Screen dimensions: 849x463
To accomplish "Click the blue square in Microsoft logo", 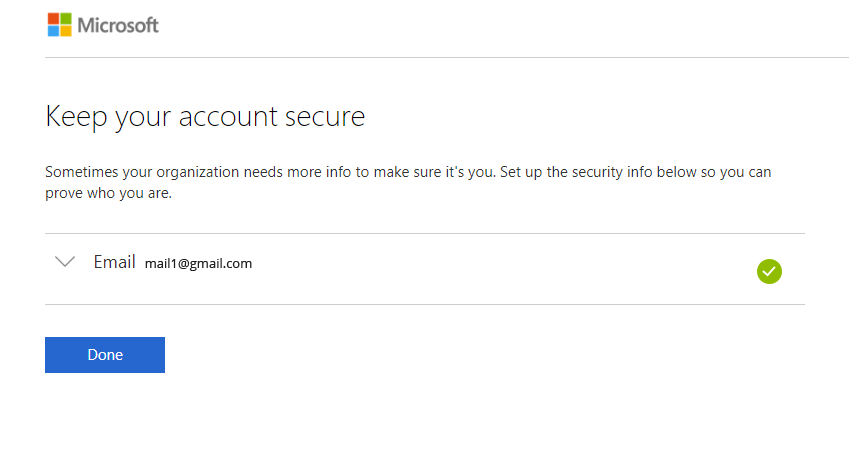I will [x=54, y=31].
